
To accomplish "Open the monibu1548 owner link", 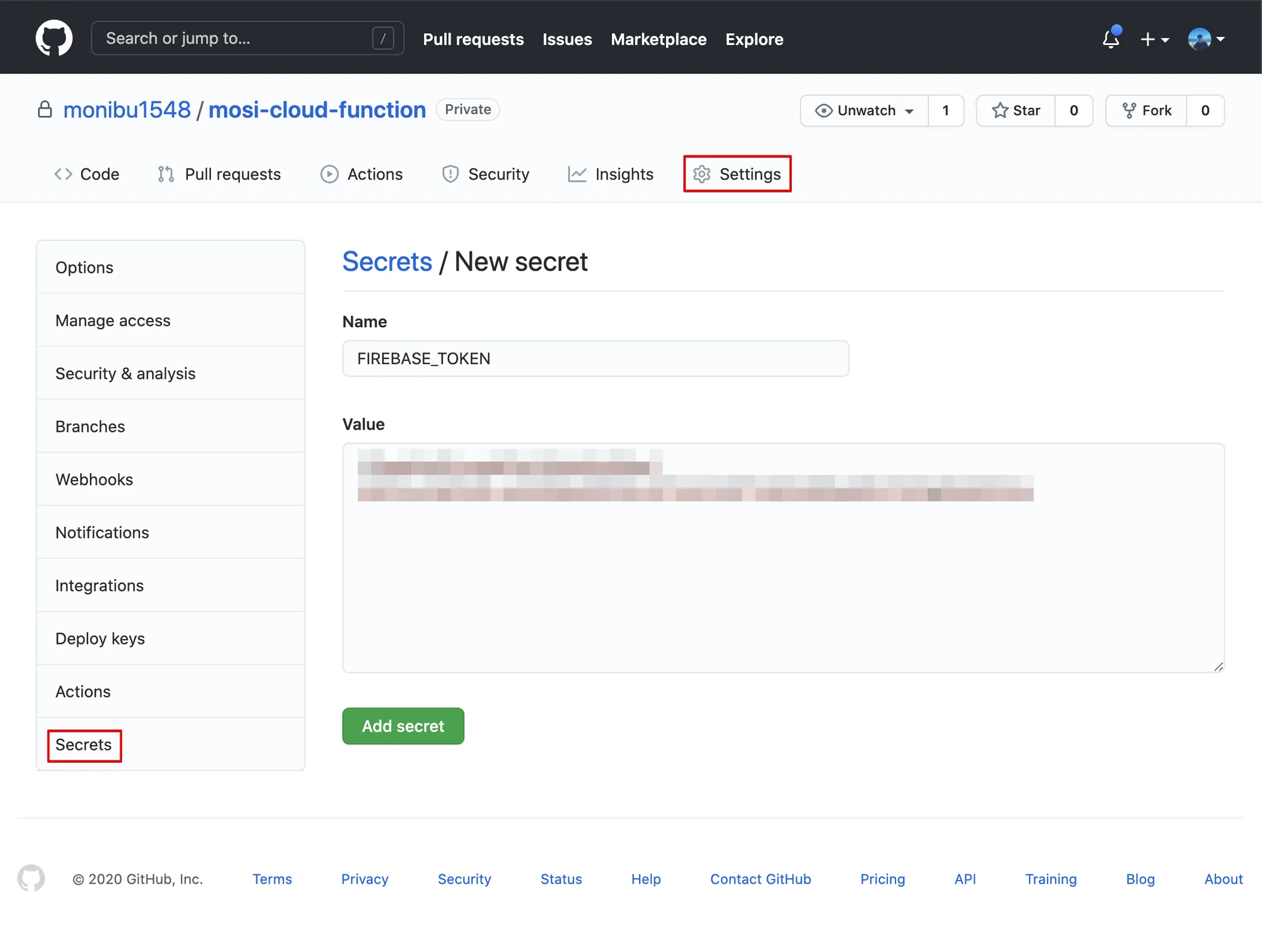I will point(127,110).
